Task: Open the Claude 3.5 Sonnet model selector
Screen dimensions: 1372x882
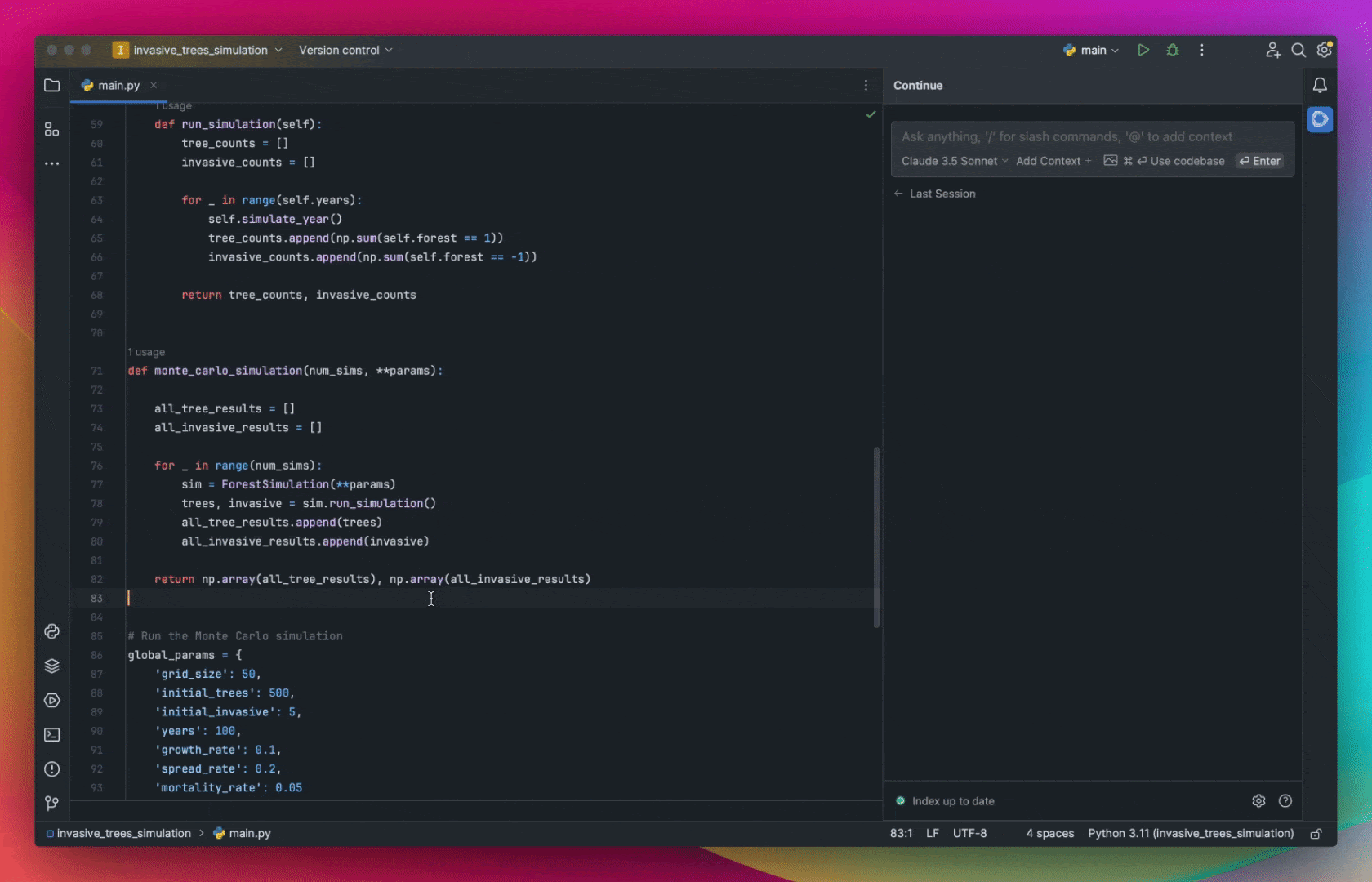Action: click(954, 161)
